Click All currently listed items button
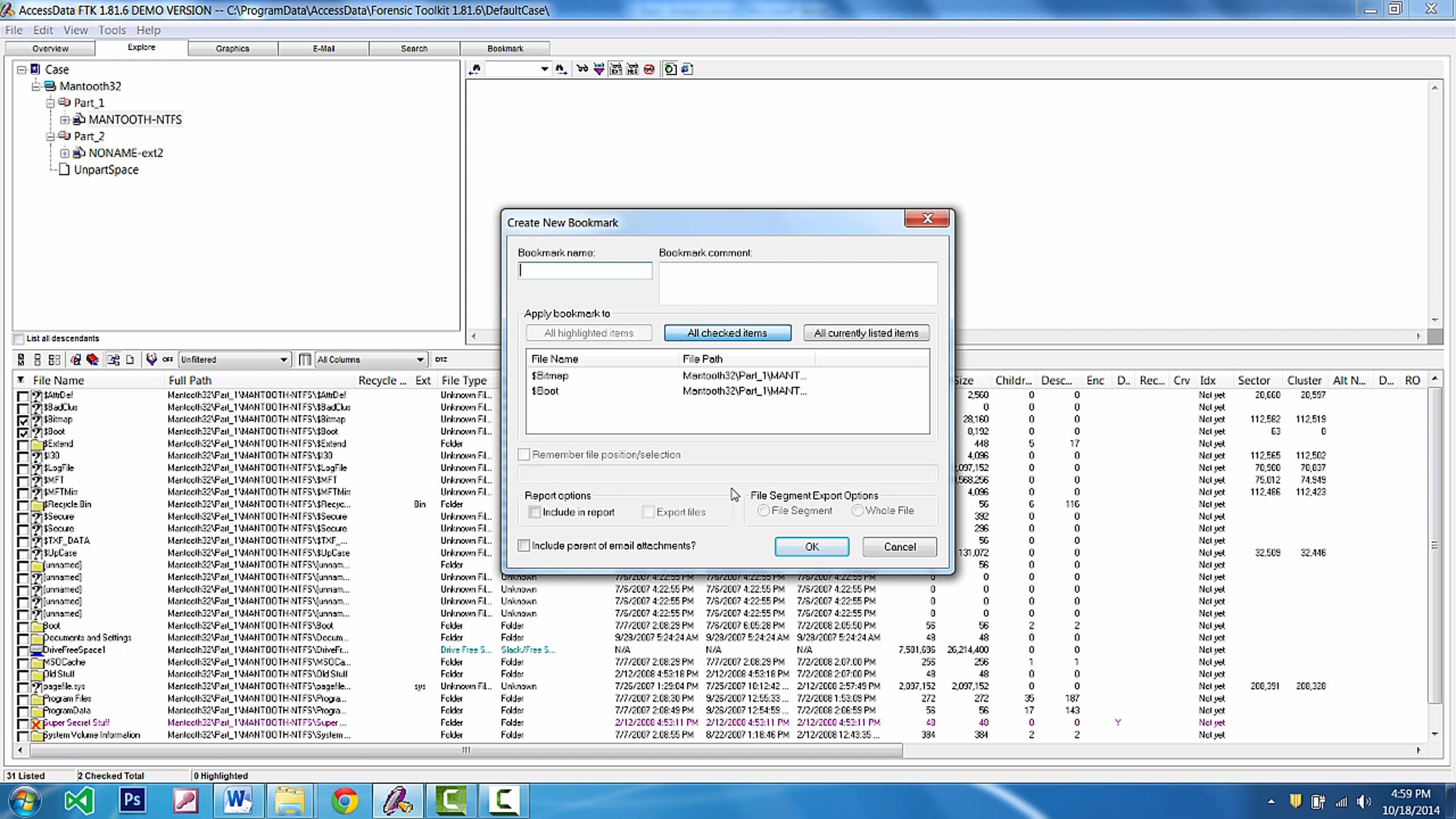 click(866, 333)
